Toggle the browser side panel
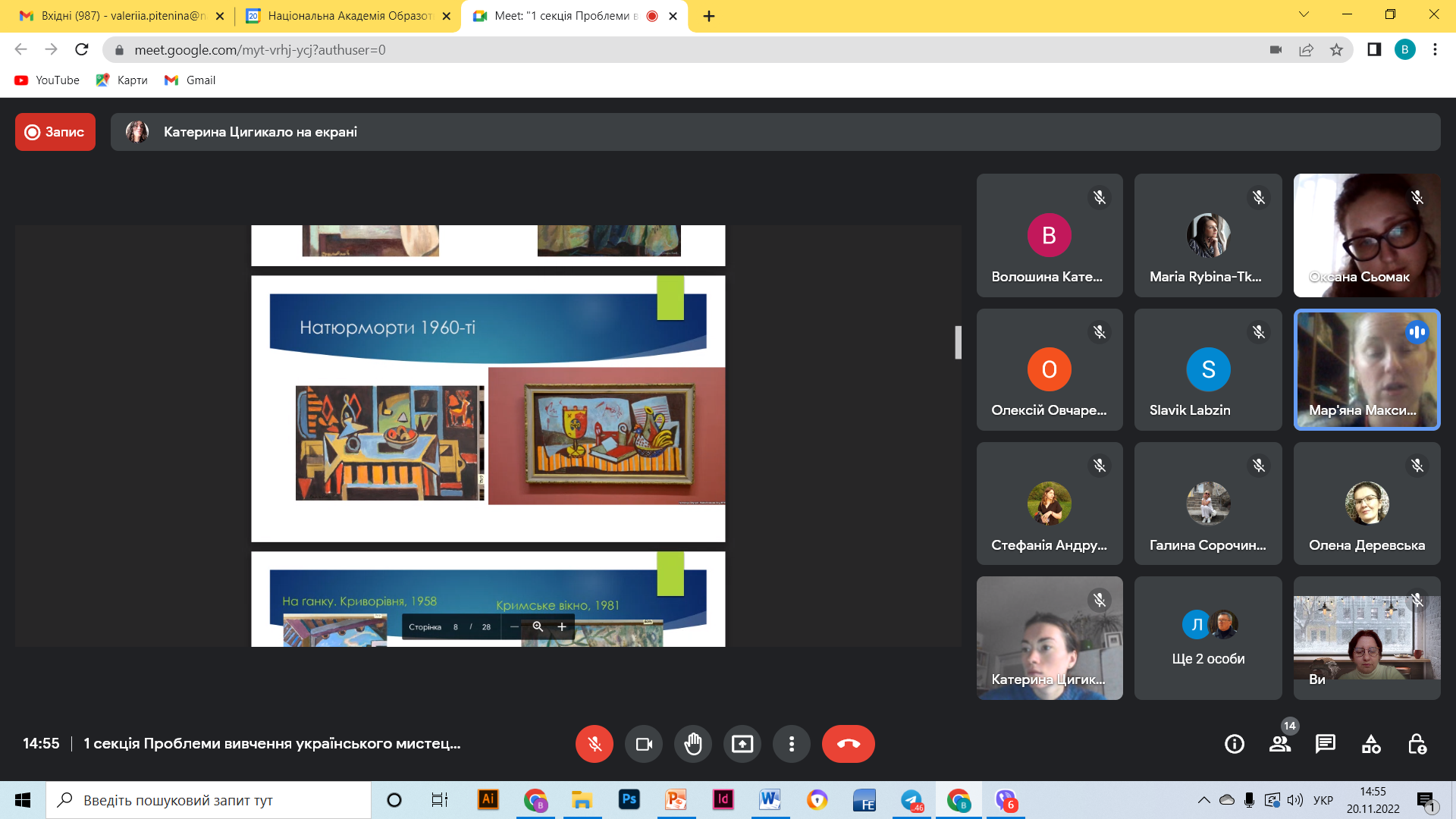The width and height of the screenshot is (1456, 819). point(1373,49)
